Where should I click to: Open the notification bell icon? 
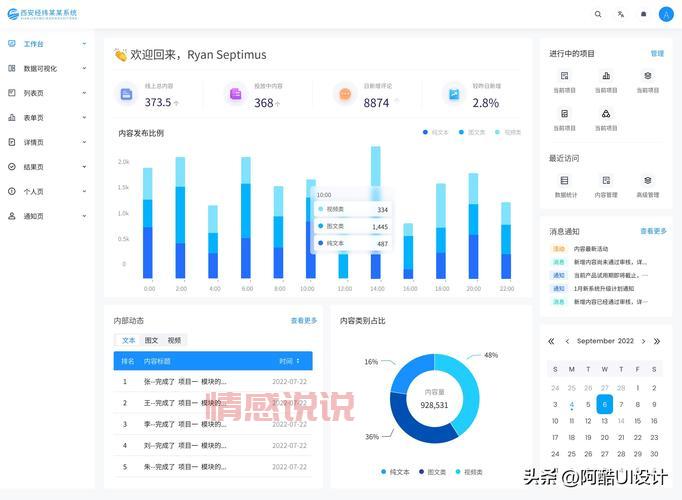(x=643, y=14)
